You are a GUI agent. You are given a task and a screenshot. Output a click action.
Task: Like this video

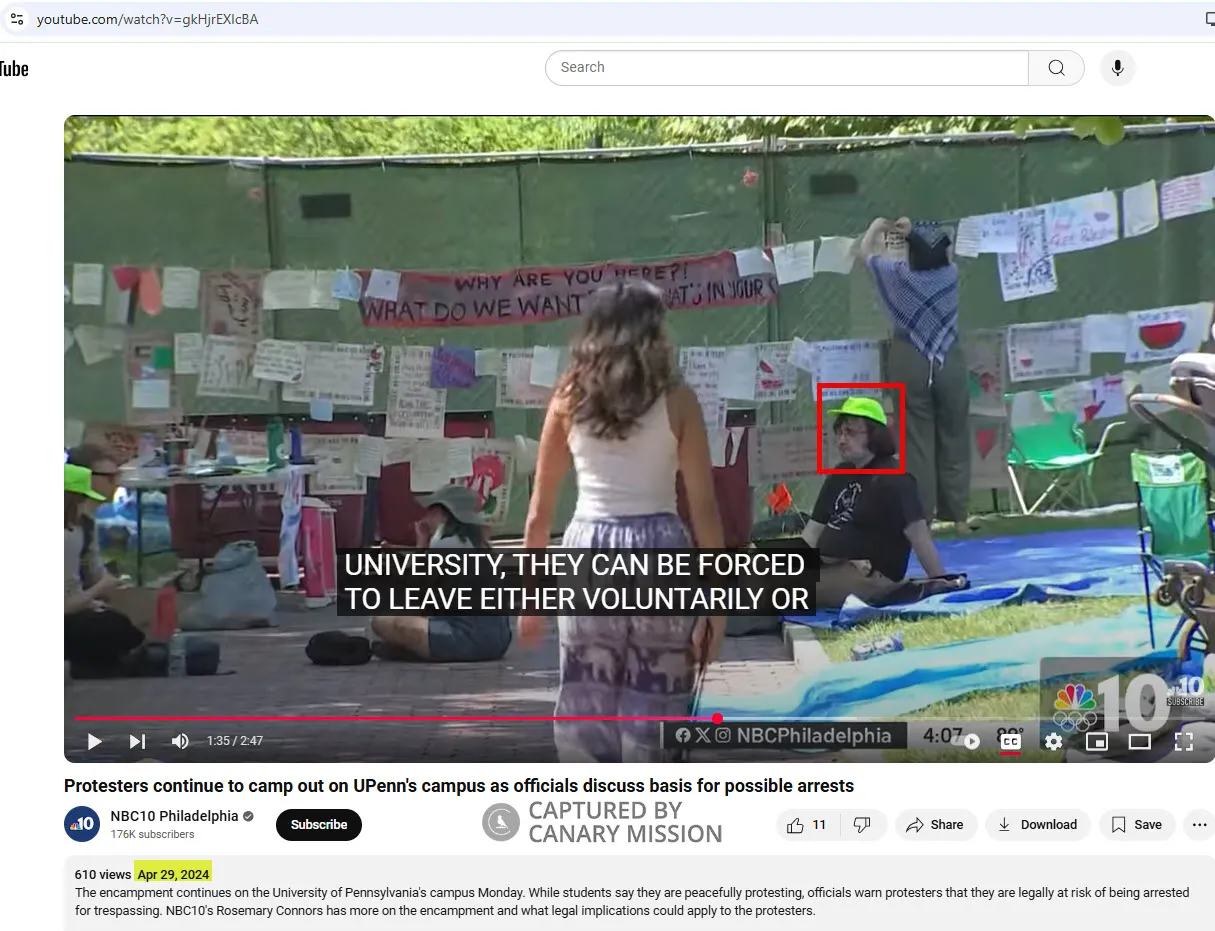(x=808, y=825)
